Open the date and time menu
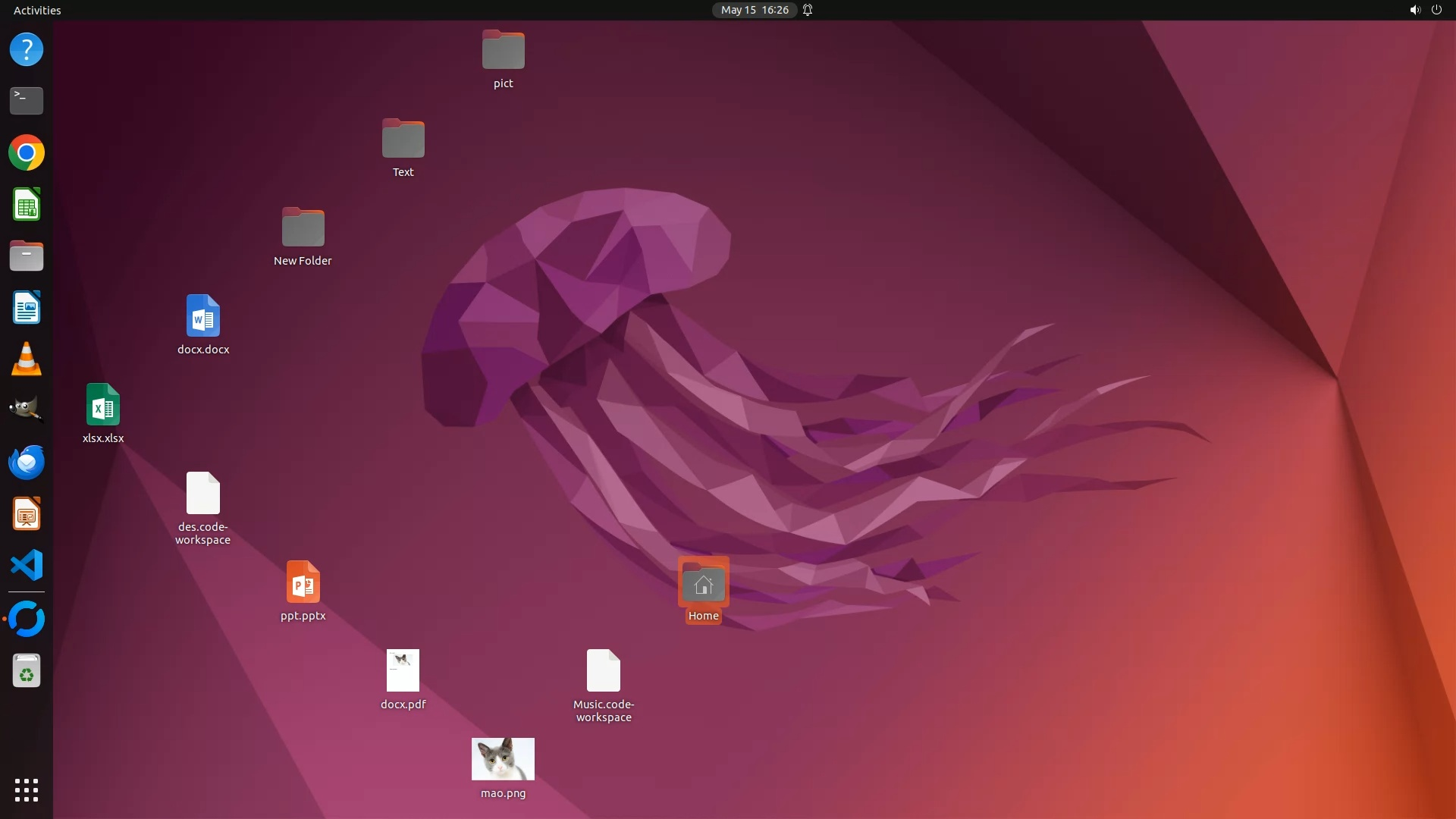1456x819 pixels. coord(755,10)
